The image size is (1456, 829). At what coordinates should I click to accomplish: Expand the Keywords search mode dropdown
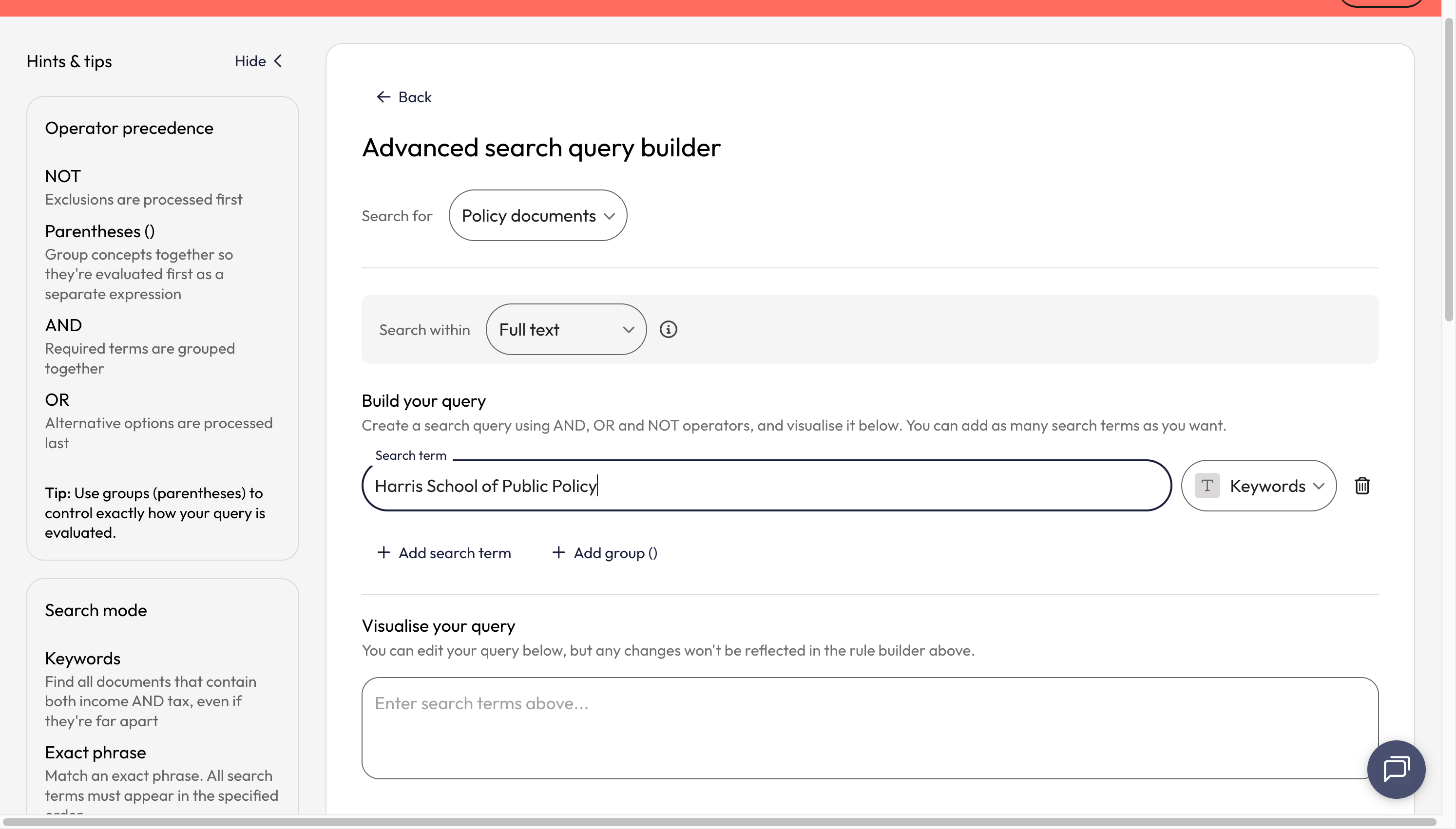coord(1259,486)
